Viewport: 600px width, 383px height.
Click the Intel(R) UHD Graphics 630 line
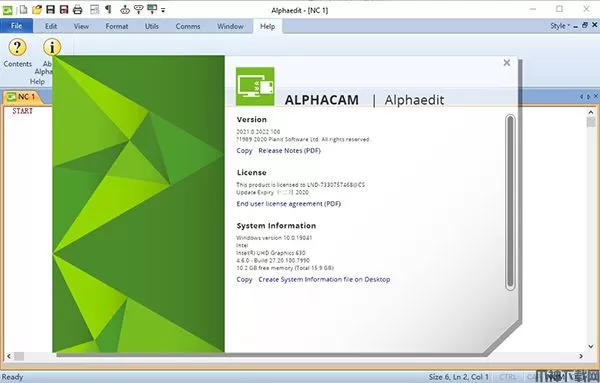[x=271, y=253]
